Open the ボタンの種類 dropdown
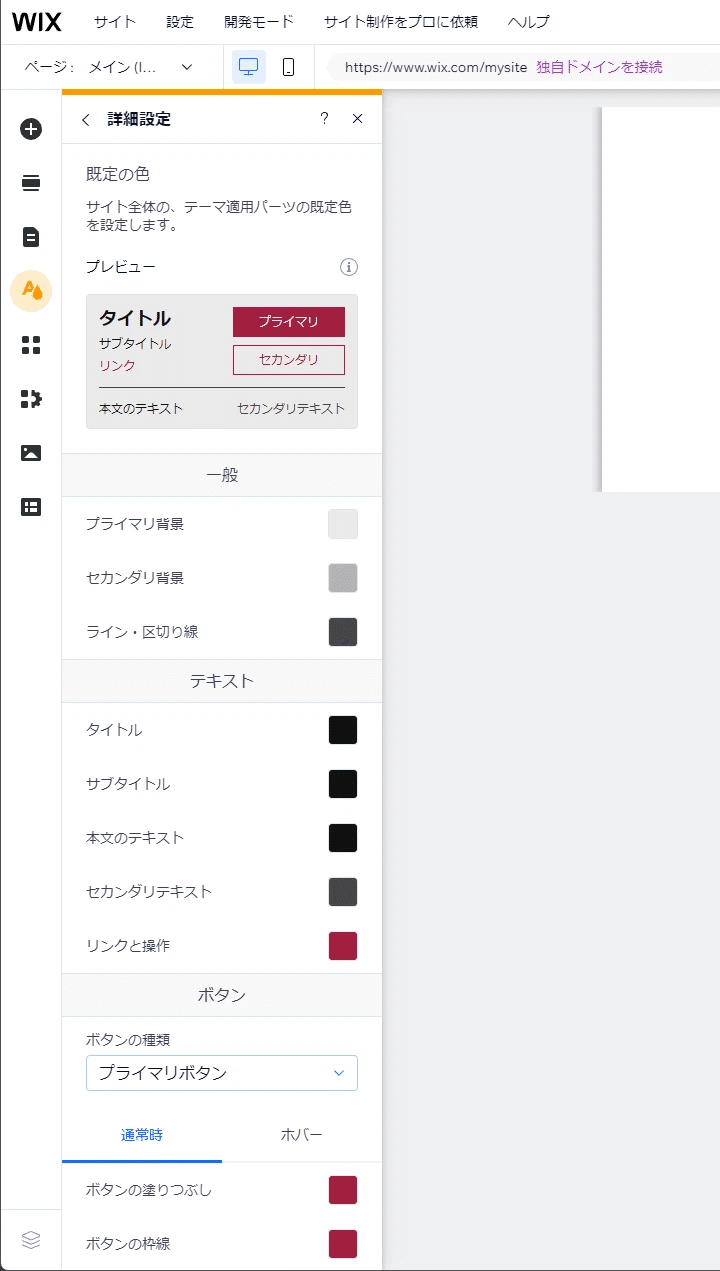 (x=222, y=1073)
